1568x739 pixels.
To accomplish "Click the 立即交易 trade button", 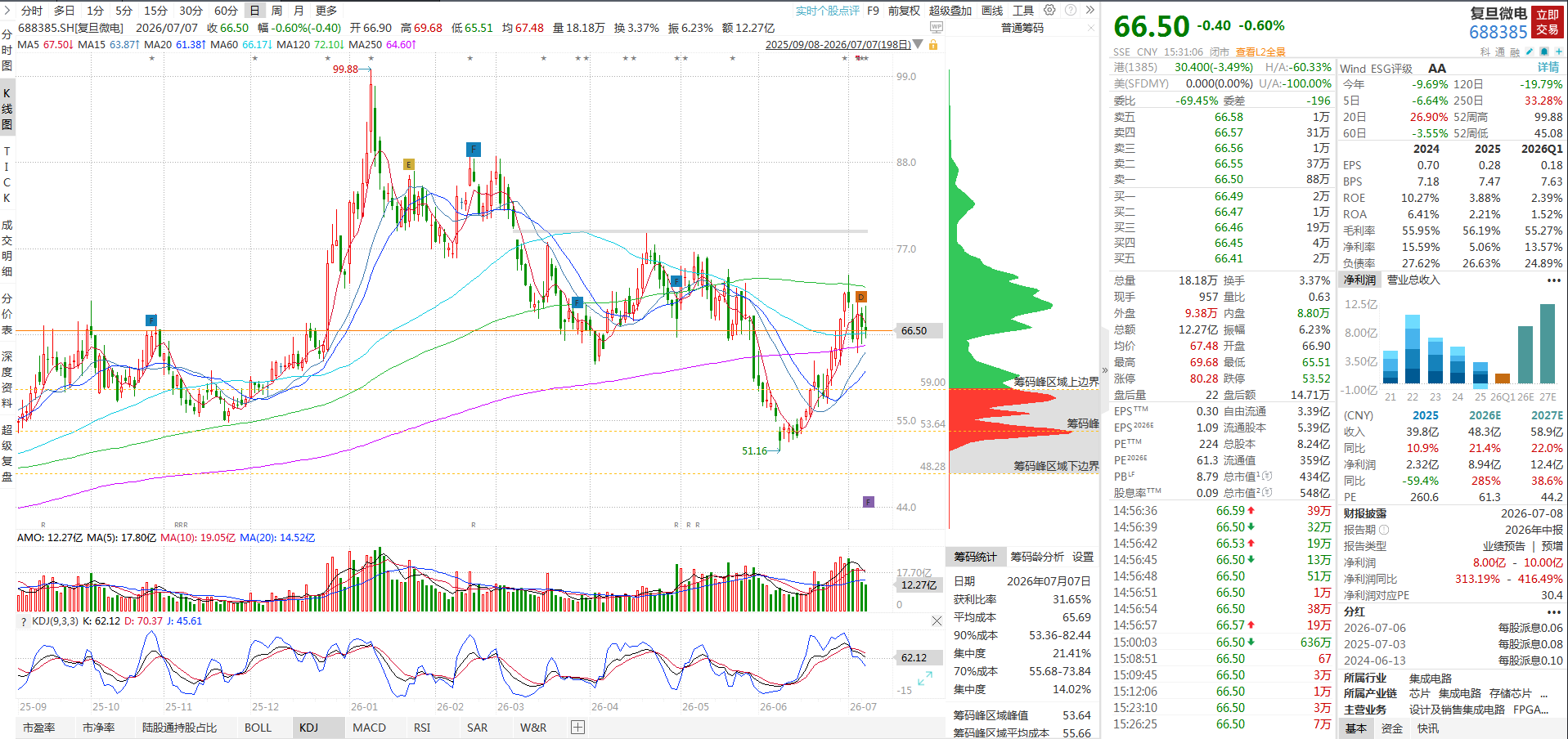I will [1547, 22].
